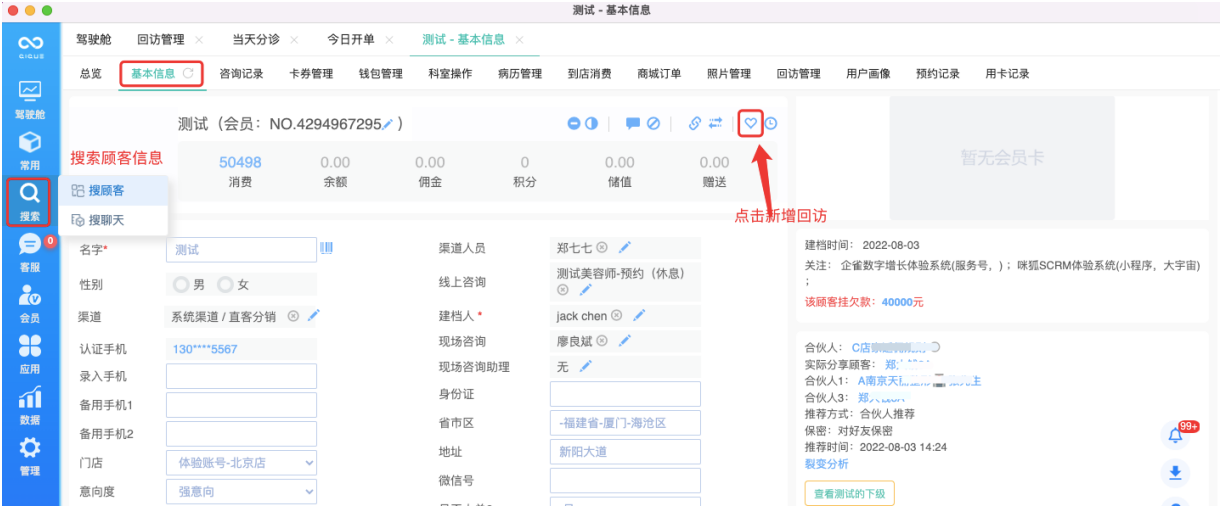Switch to the 今日开单 window tab
Image resolution: width=1220 pixels, height=506 pixels.
351,40
